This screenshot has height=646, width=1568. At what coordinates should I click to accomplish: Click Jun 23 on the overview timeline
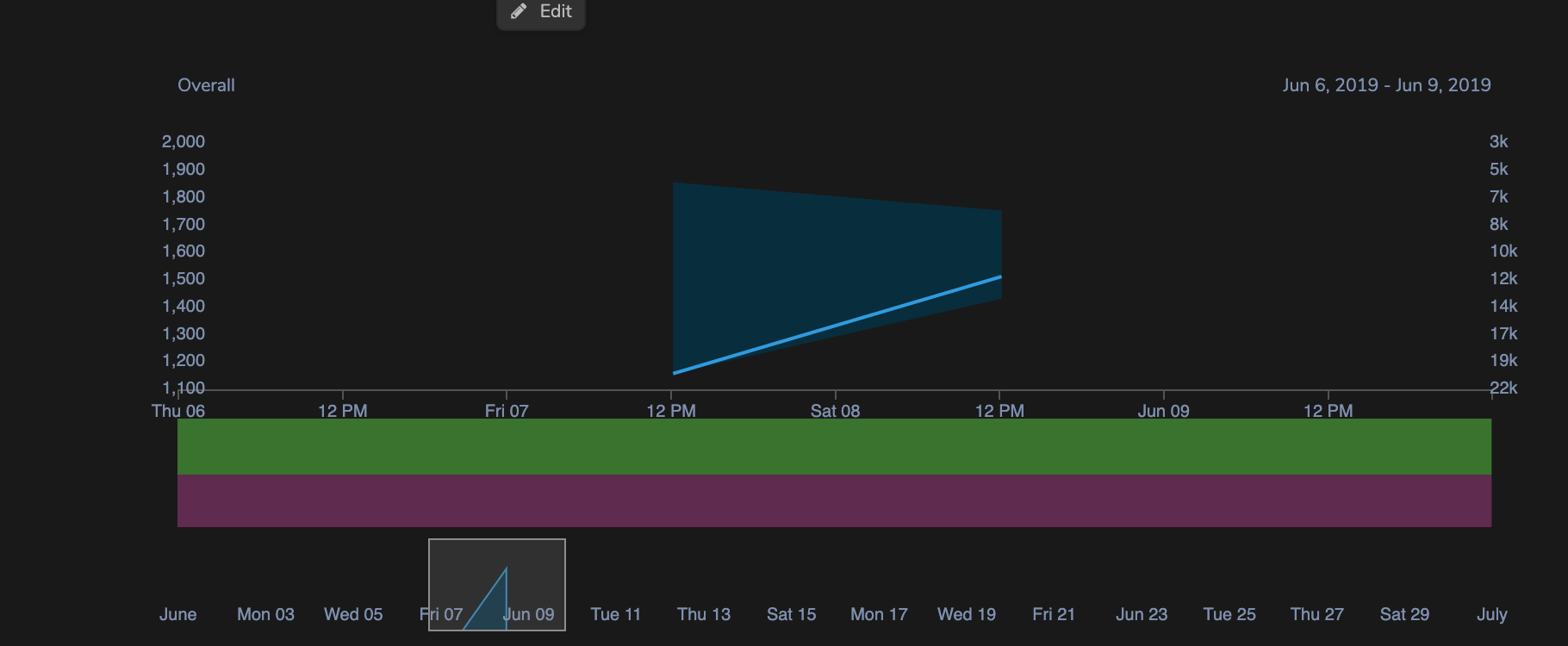coord(1142,614)
